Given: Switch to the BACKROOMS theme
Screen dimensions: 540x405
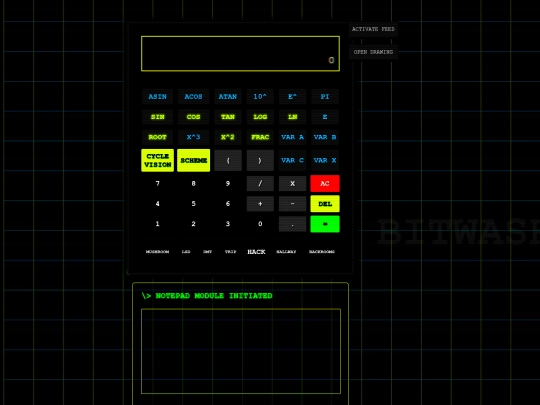Looking at the screenshot, I should pos(322,252).
